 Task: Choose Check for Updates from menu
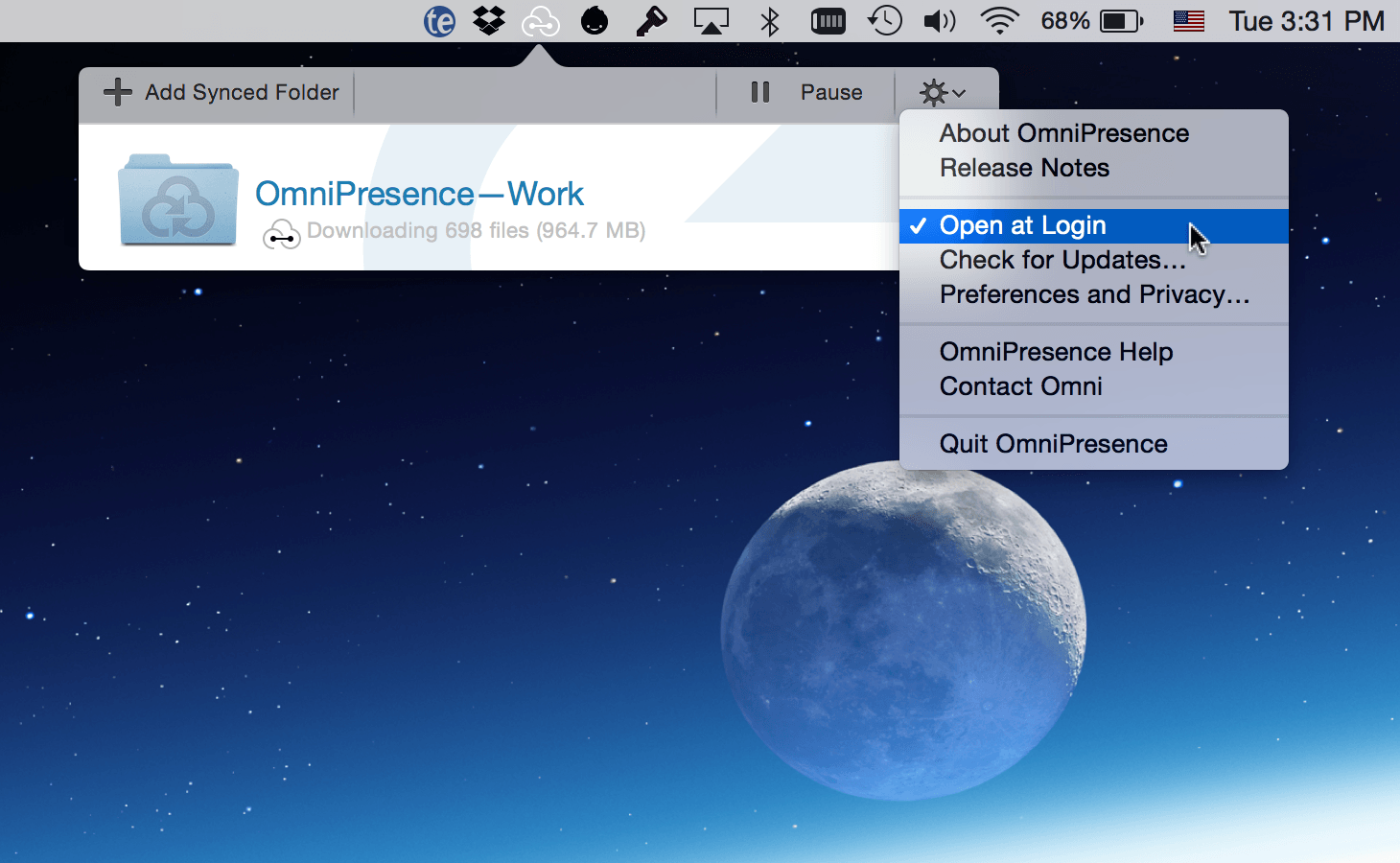[1062, 260]
